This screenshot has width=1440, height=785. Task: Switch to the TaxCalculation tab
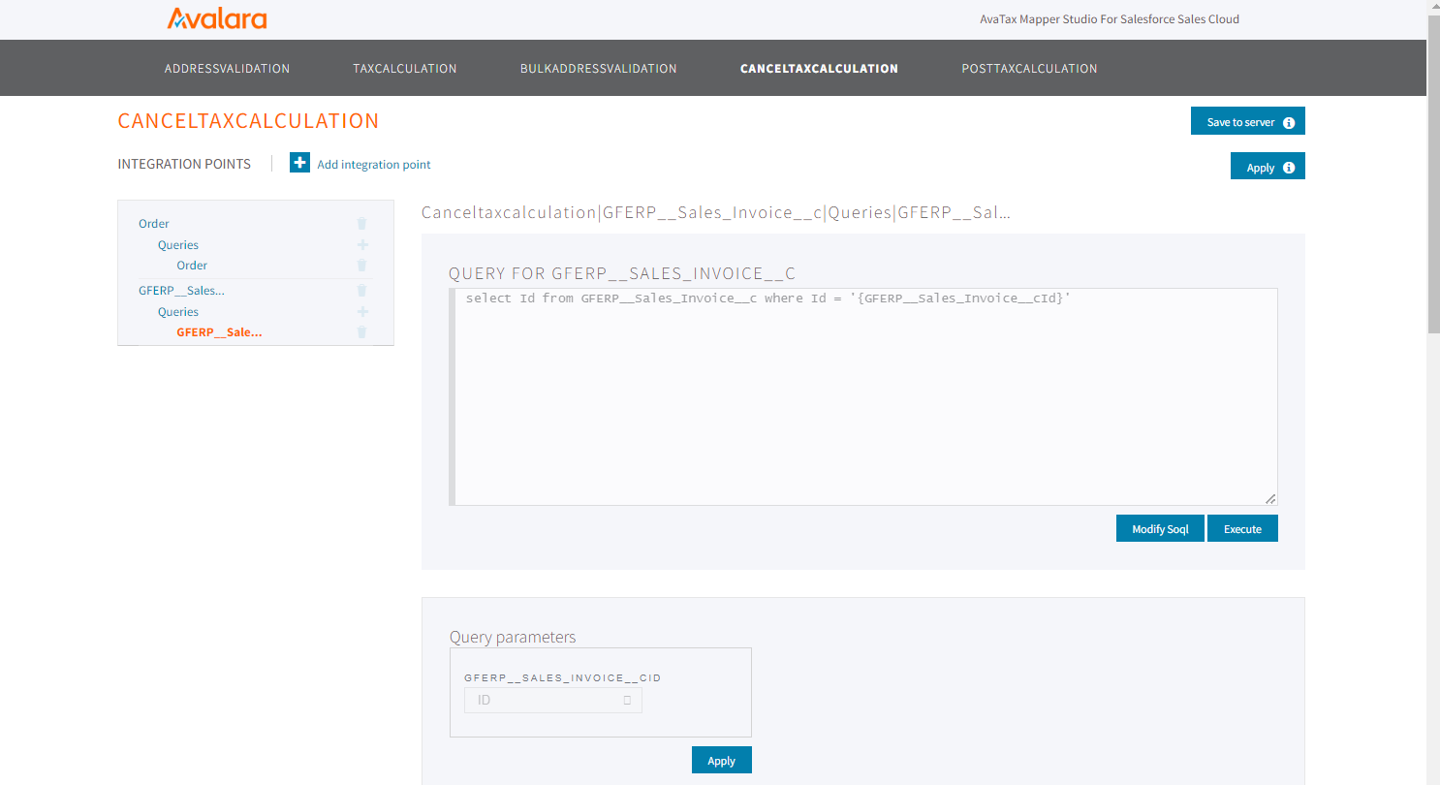[x=405, y=69]
